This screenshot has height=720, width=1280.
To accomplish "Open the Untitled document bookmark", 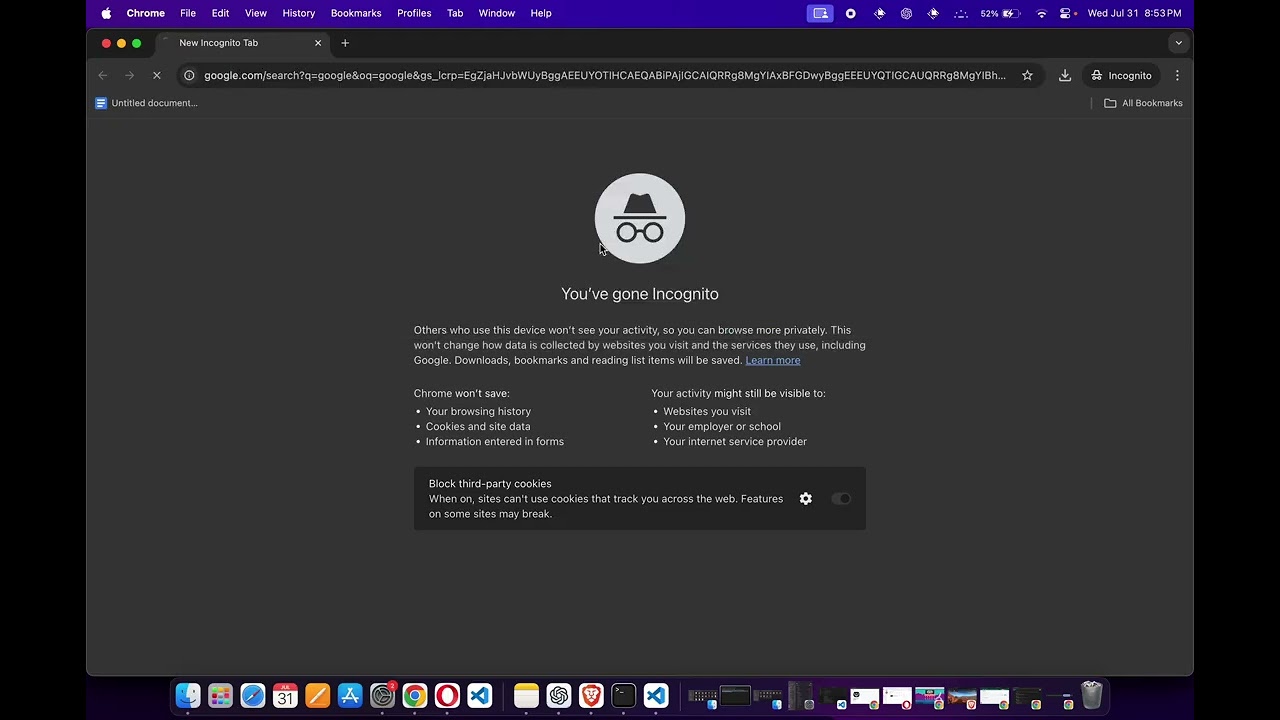I will click(146, 103).
